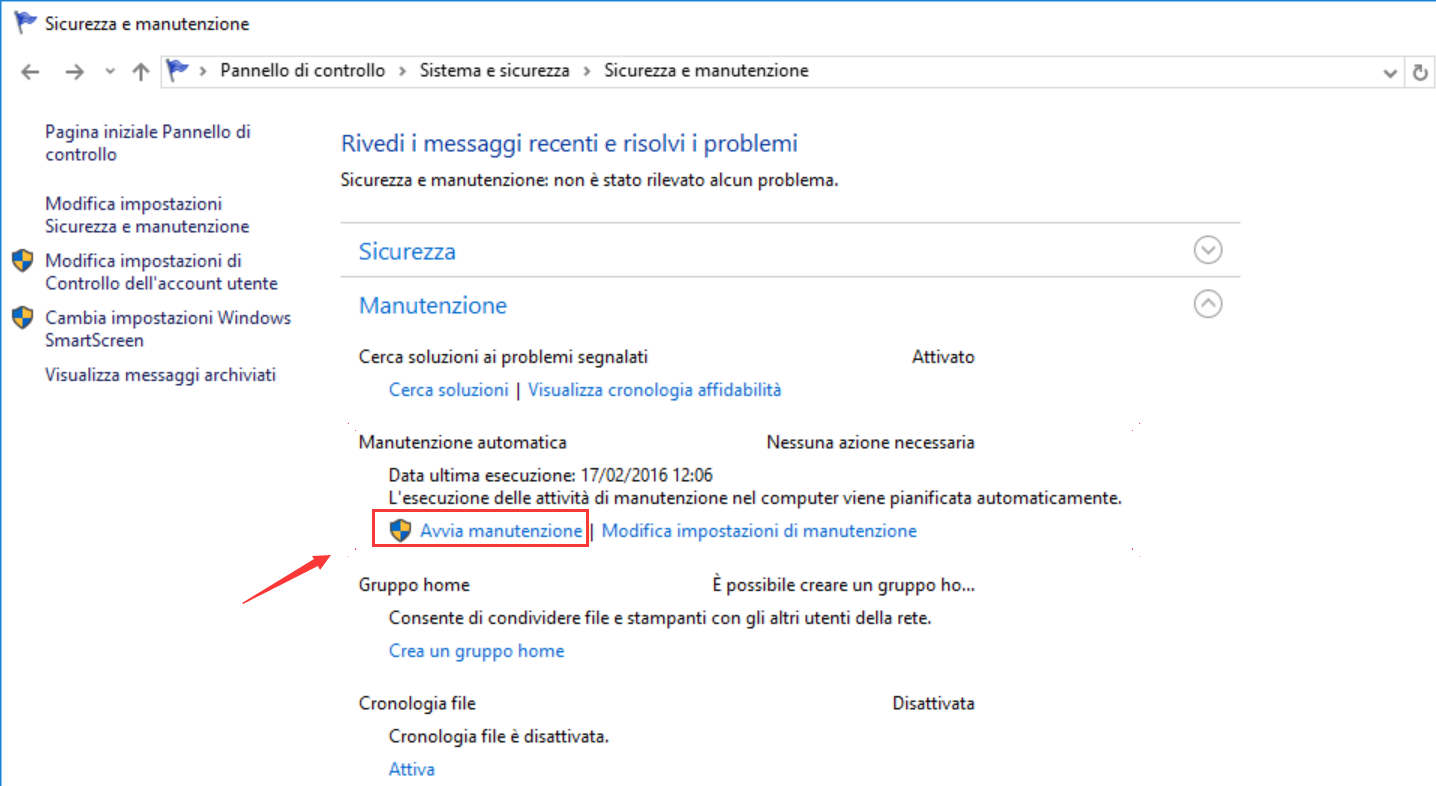This screenshot has height=786, width=1436.
Task: Refresh the page with the reload icon
Action: click(x=1420, y=72)
